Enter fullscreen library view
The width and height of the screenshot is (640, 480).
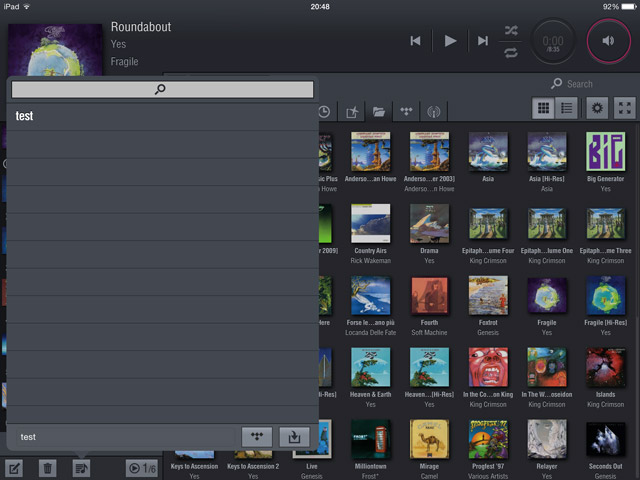pyautogui.click(x=624, y=109)
